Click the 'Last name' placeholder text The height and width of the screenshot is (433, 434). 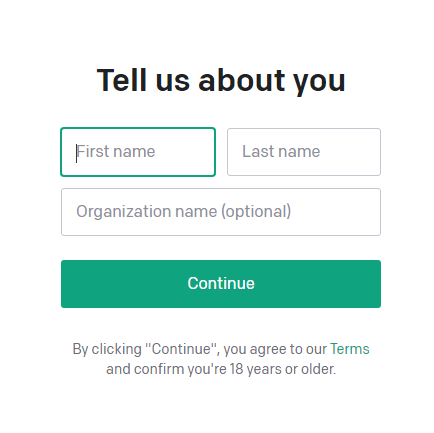click(x=281, y=152)
